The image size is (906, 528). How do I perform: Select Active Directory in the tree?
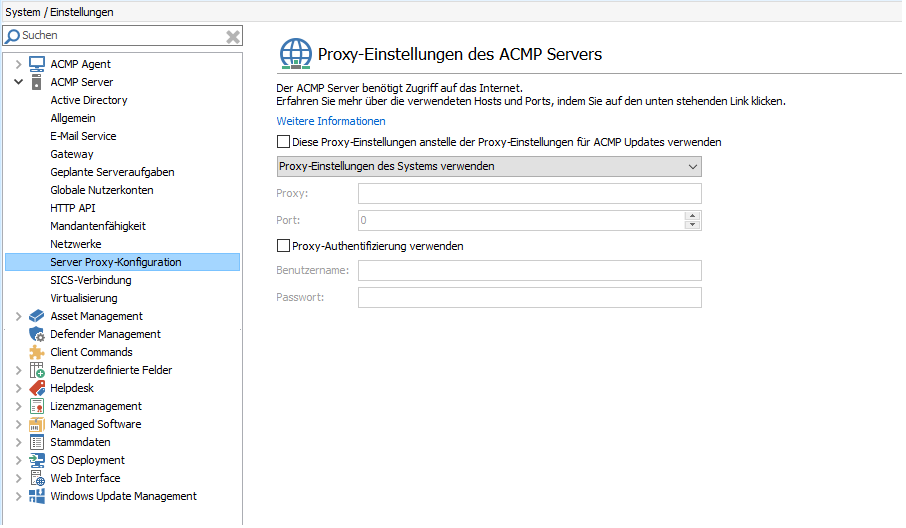tap(88, 100)
